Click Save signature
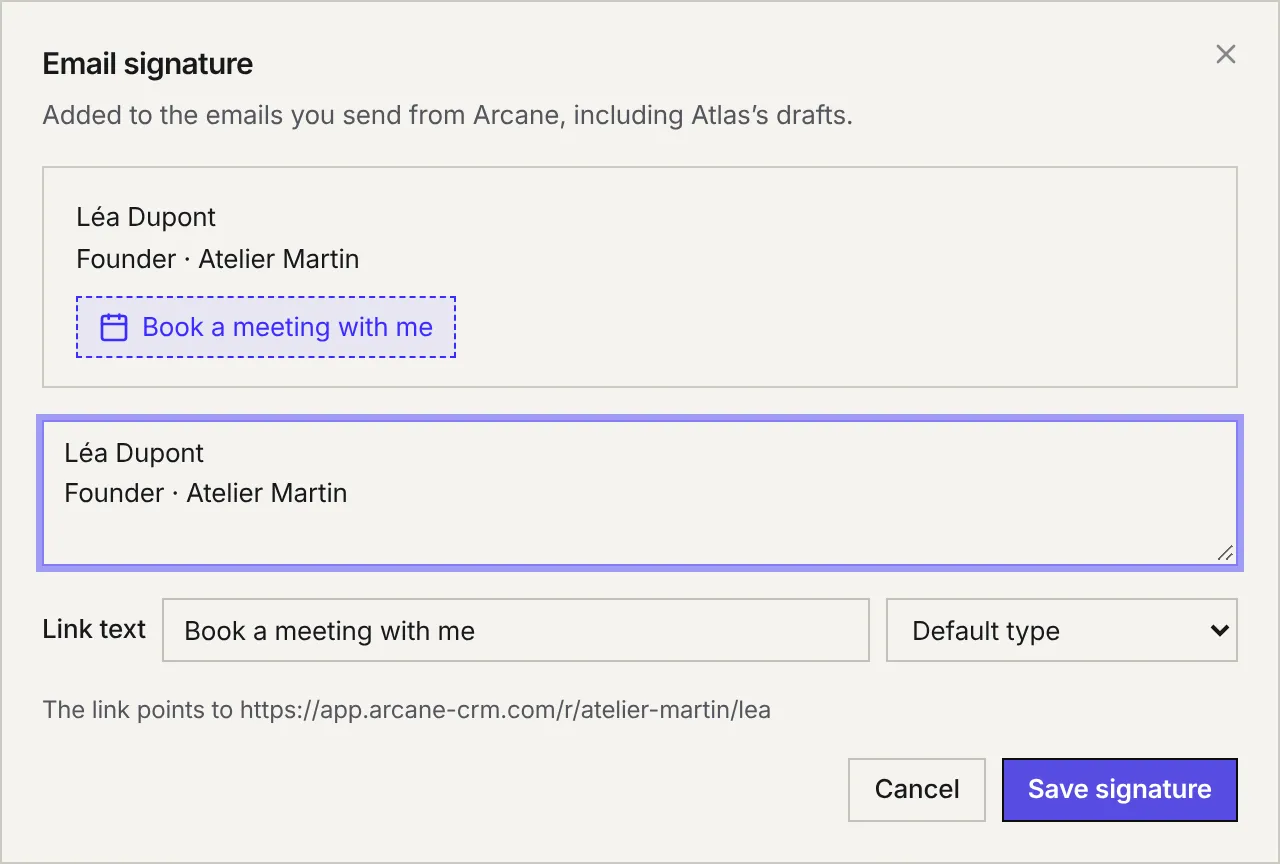Image resolution: width=1280 pixels, height=864 pixels. tap(1120, 790)
